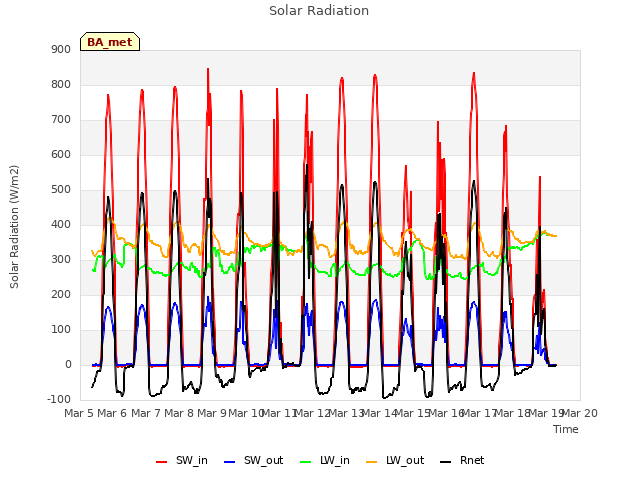
Task: Click the black Rnet legend swatch
Action: 445,462
